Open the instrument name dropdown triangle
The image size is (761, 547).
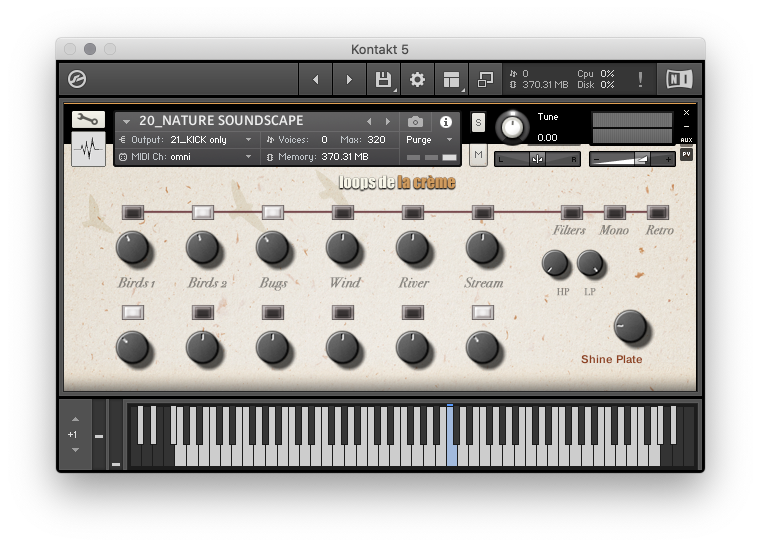[x=126, y=121]
